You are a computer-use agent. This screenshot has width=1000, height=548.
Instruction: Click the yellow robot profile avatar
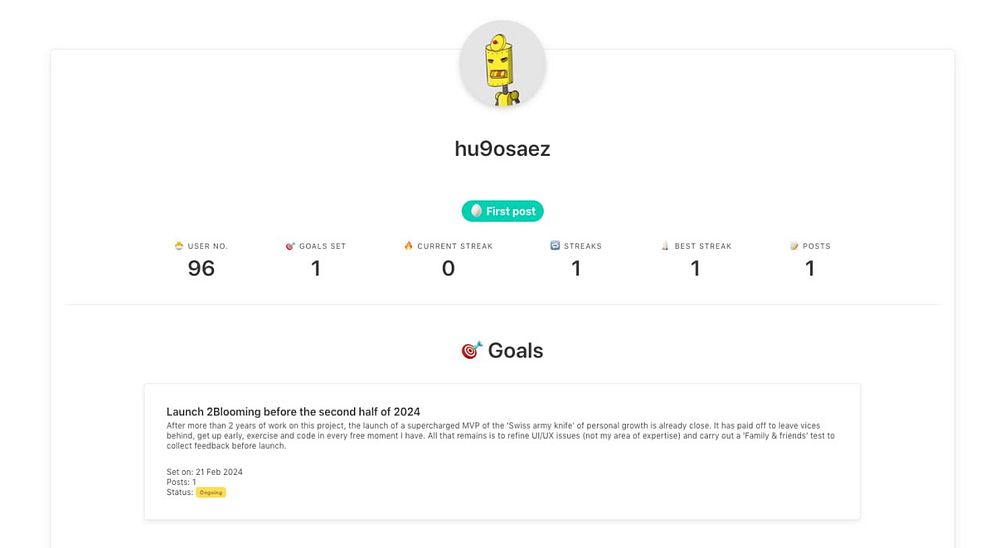coord(502,65)
